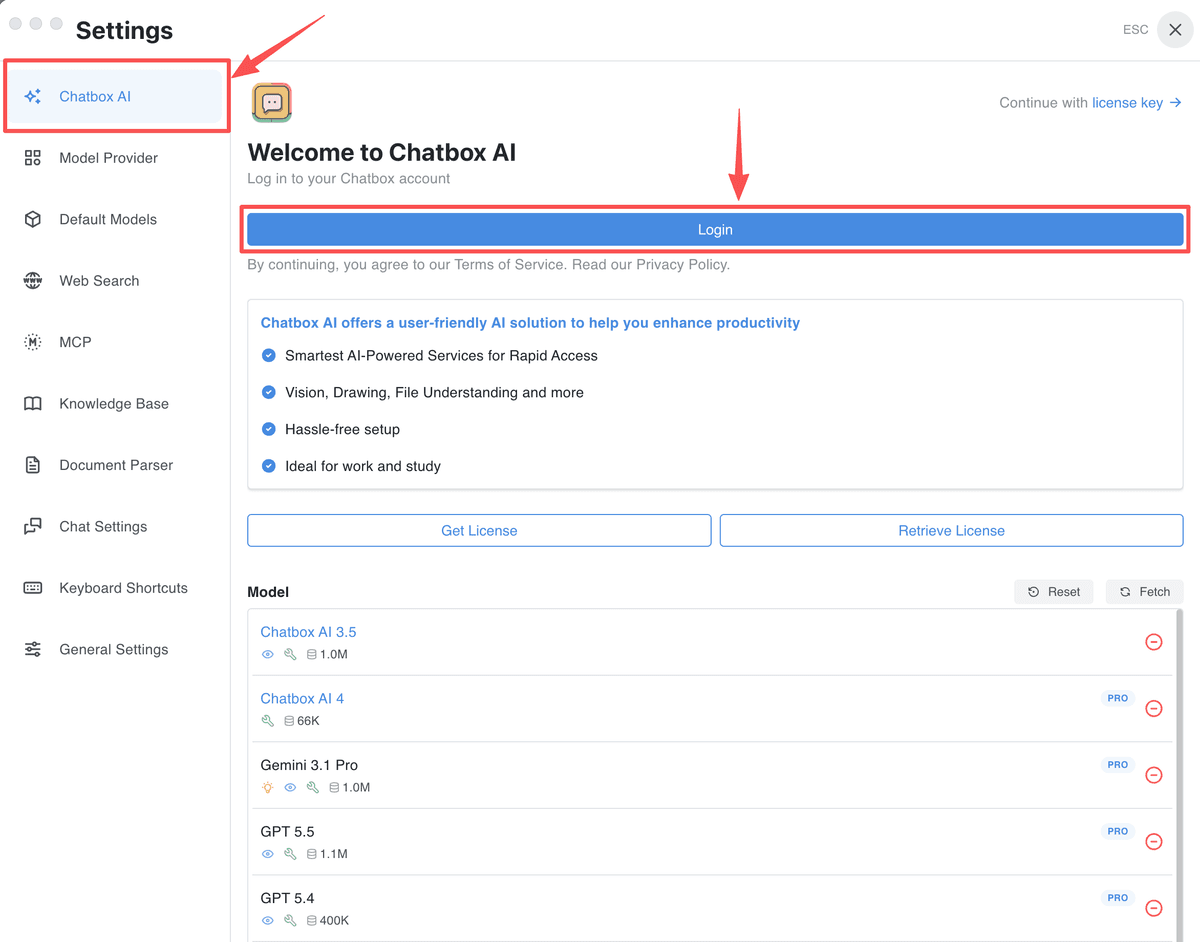The width and height of the screenshot is (1200, 942).
Task: Follow the license key link
Action: 1127,103
